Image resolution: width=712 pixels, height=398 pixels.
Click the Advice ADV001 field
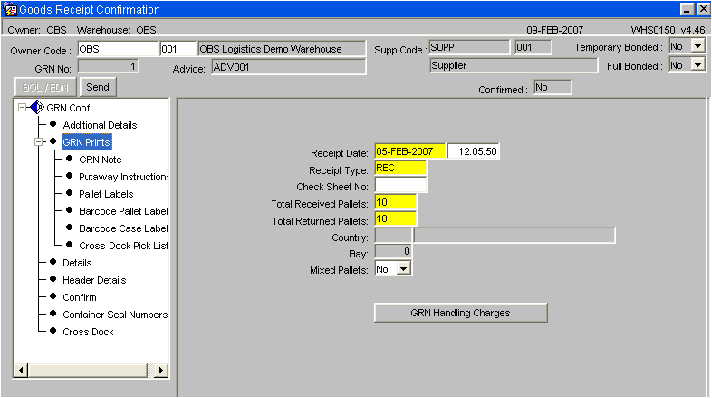[288, 67]
